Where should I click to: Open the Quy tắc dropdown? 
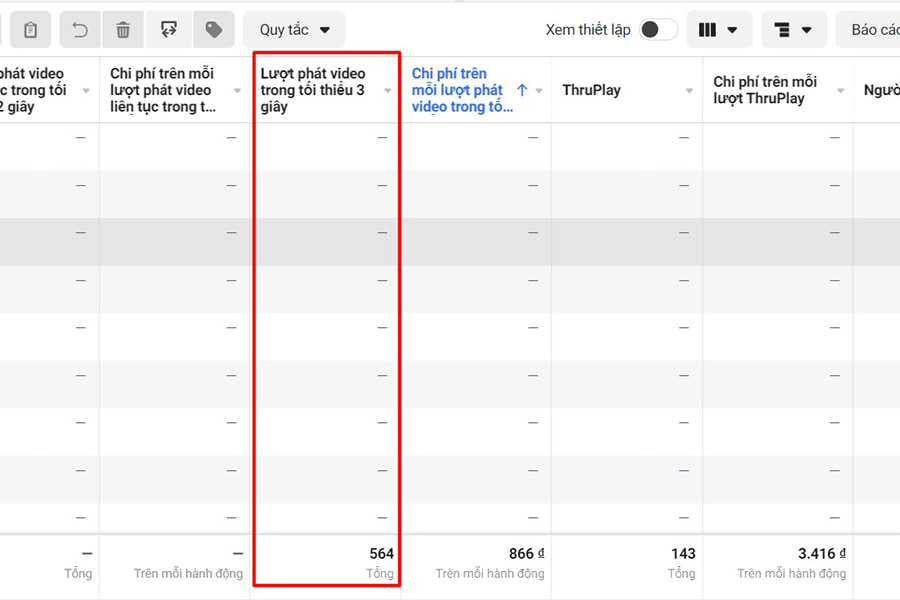click(x=294, y=30)
